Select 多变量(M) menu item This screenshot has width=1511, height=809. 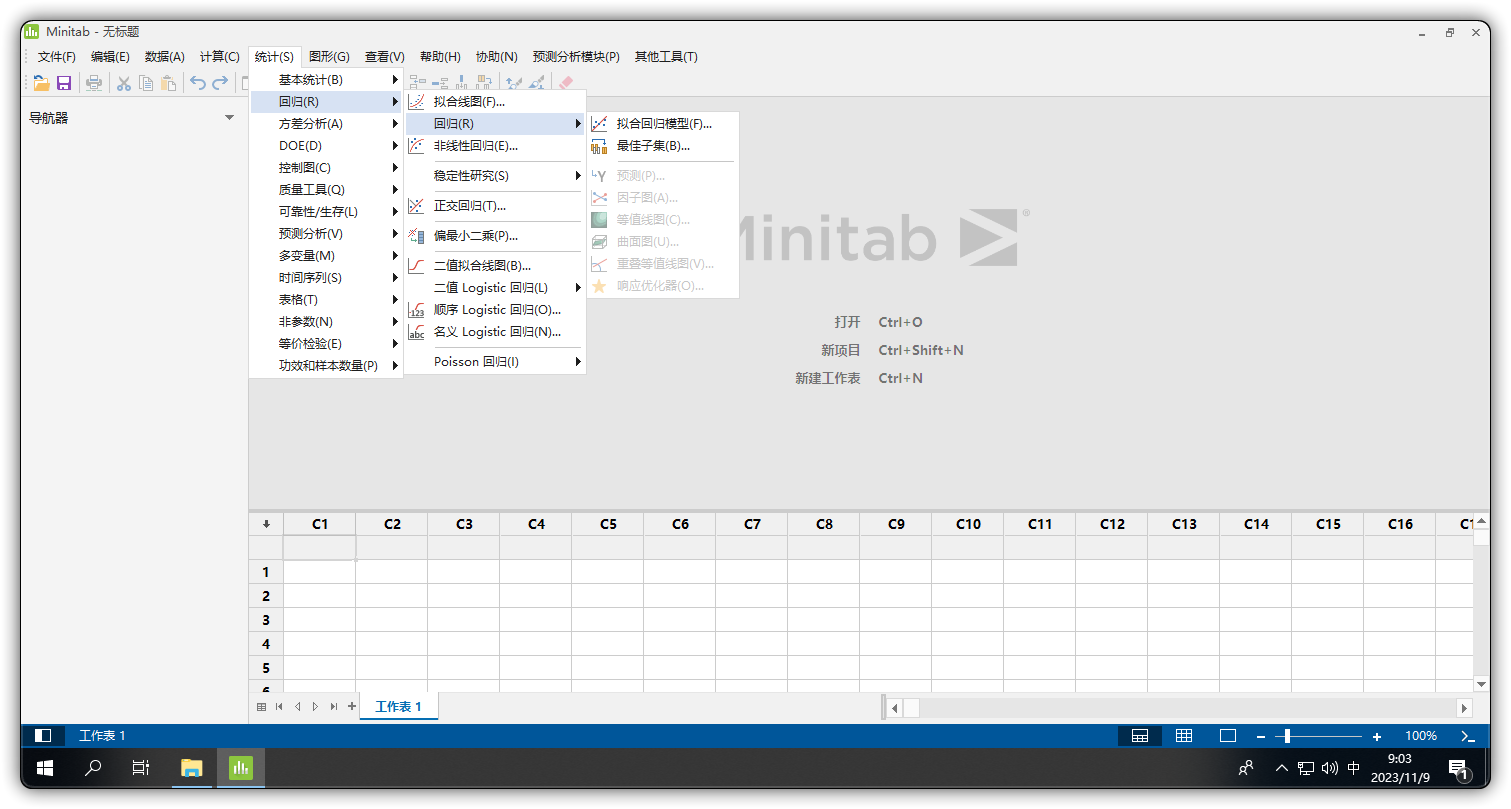point(326,256)
